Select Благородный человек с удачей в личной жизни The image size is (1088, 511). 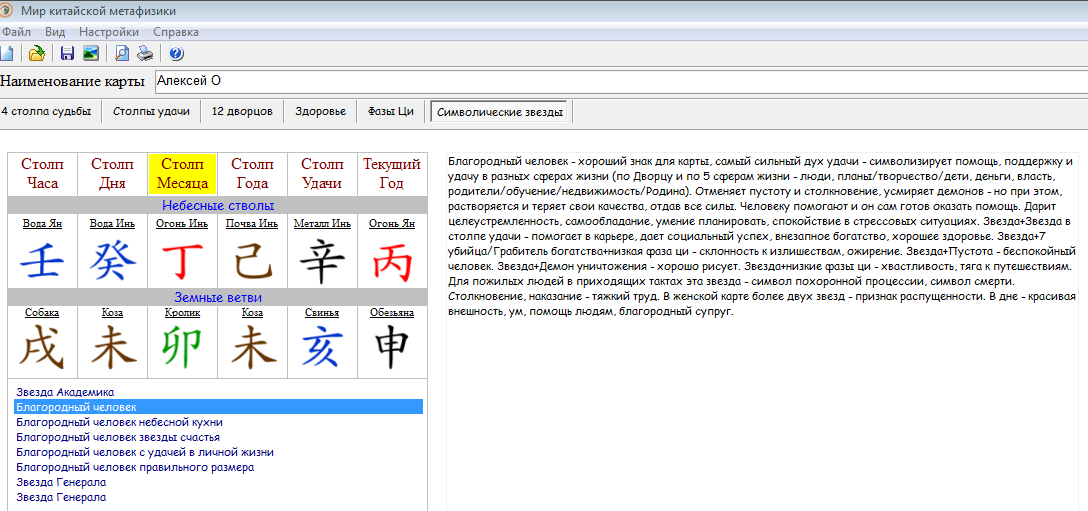tap(144, 452)
